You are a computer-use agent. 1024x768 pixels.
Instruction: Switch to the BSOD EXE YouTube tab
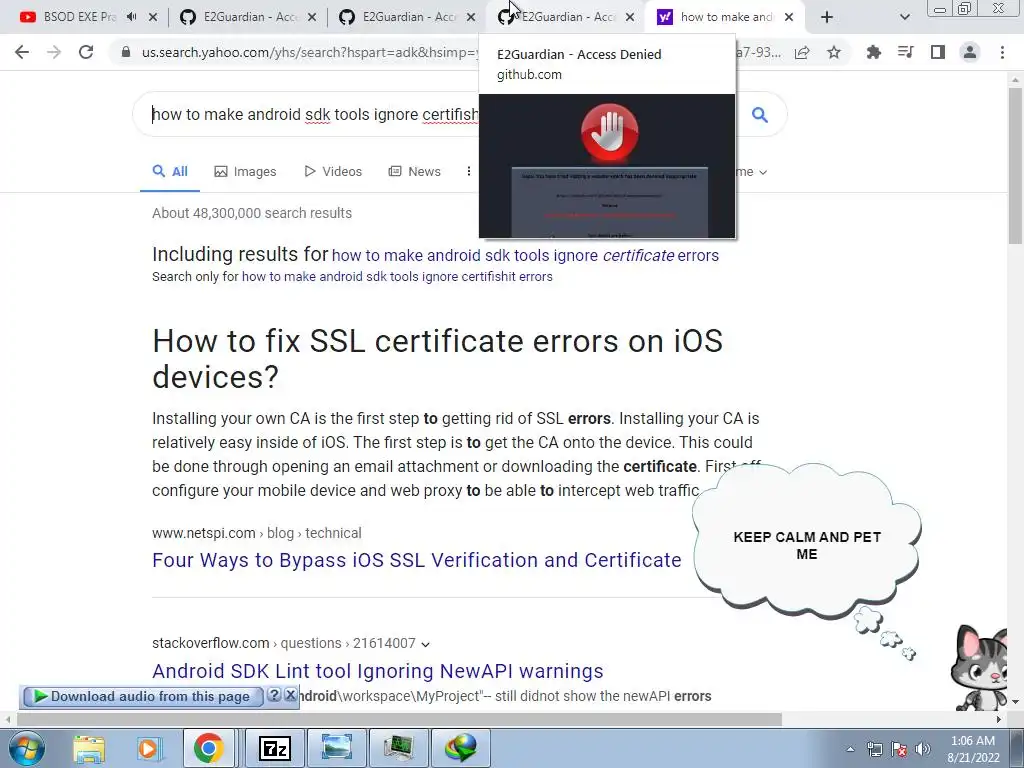(x=78, y=17)
